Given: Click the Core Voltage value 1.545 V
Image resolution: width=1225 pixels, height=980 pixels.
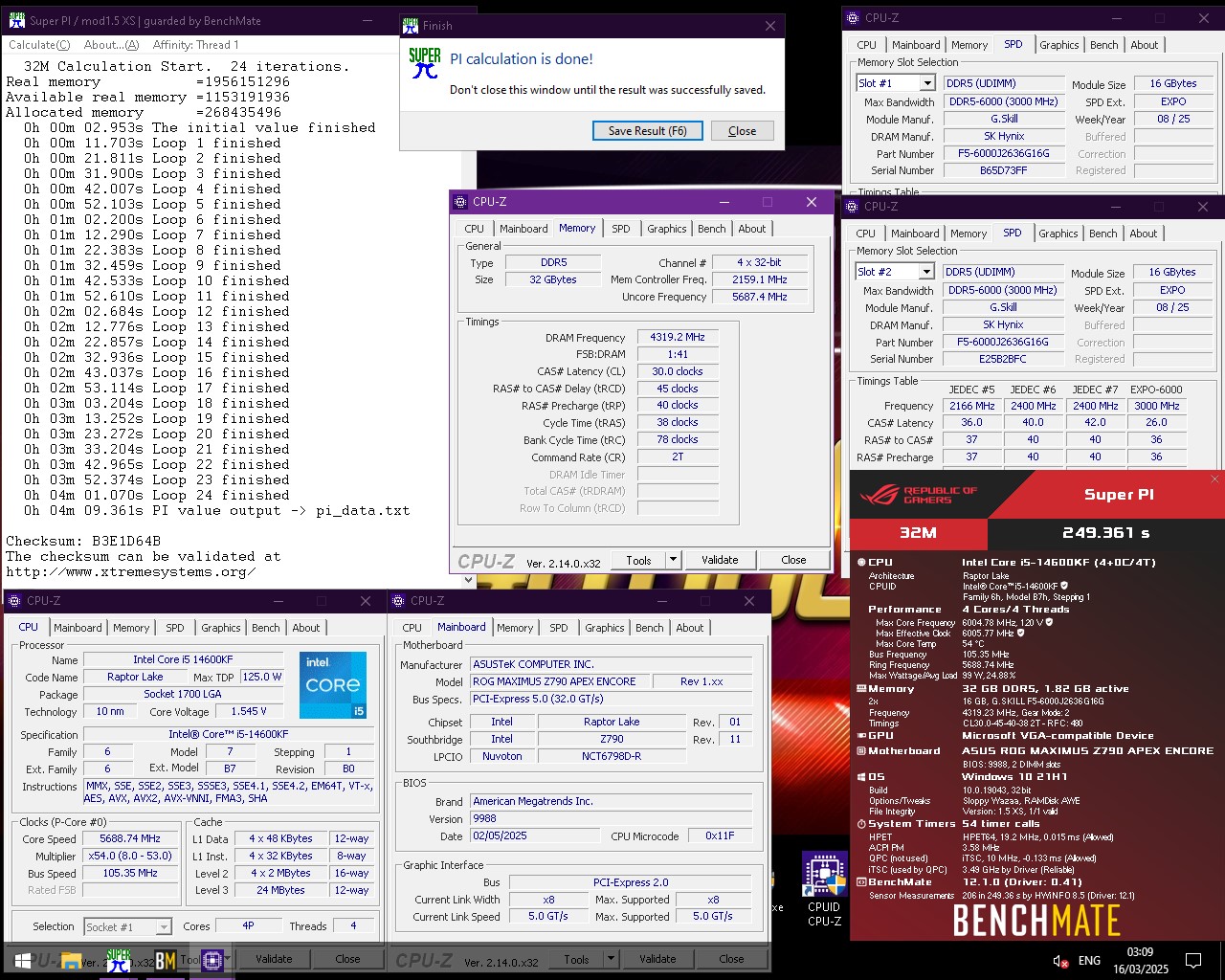Looking at the screenshot, I should (x=248, y=712).
